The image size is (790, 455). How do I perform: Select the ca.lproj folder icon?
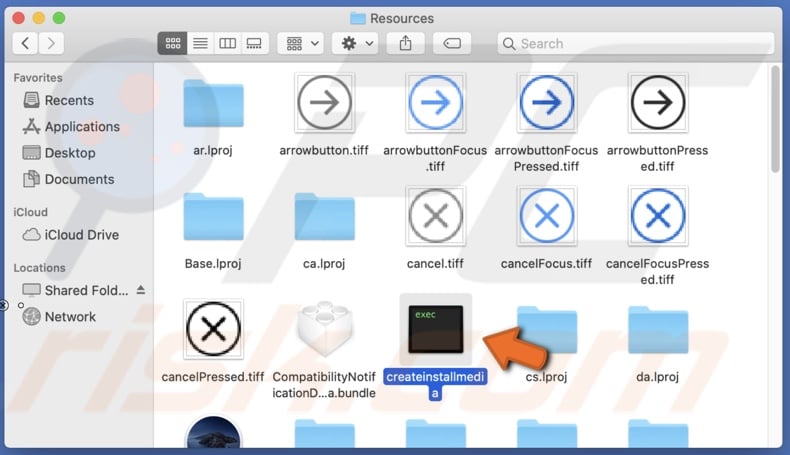pyautogui.click(x=324, y=217)
